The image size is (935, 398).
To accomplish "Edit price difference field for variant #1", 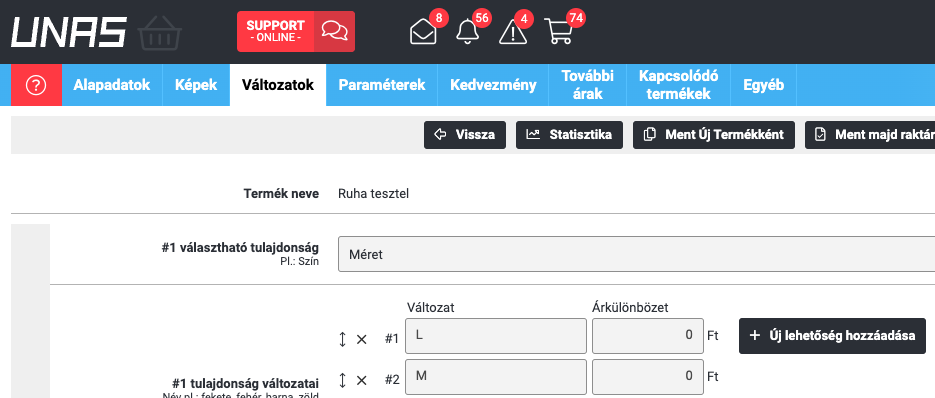I will point(648,336).
